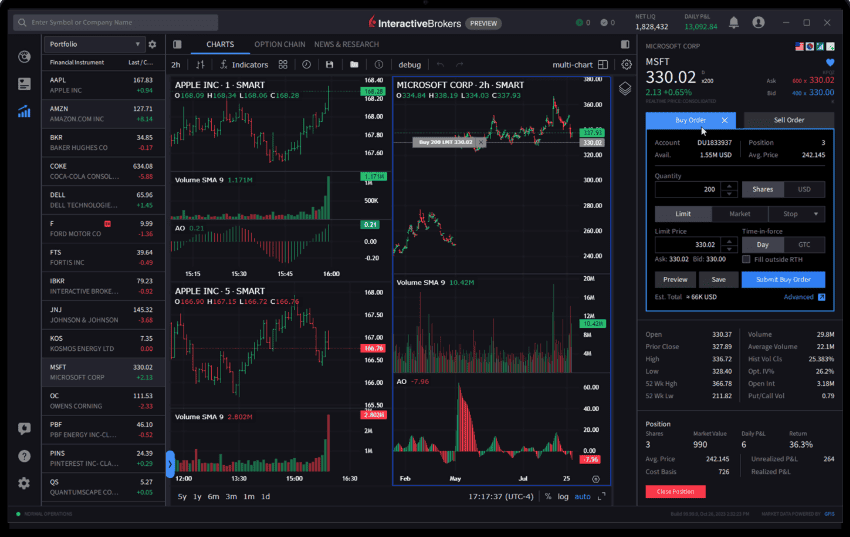Set time-in-force to Day
Viewport: 850px width, 537px height.
click(763, 244)
